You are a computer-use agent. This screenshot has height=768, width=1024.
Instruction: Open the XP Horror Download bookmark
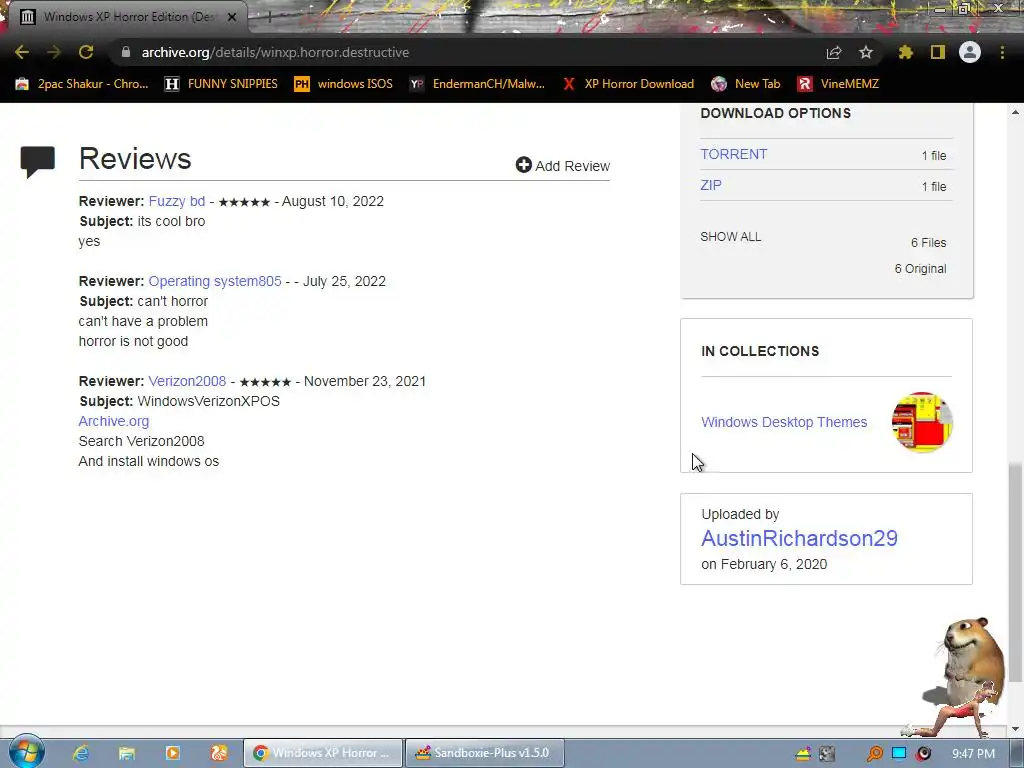pyautogui.click(x=628, y=84)
